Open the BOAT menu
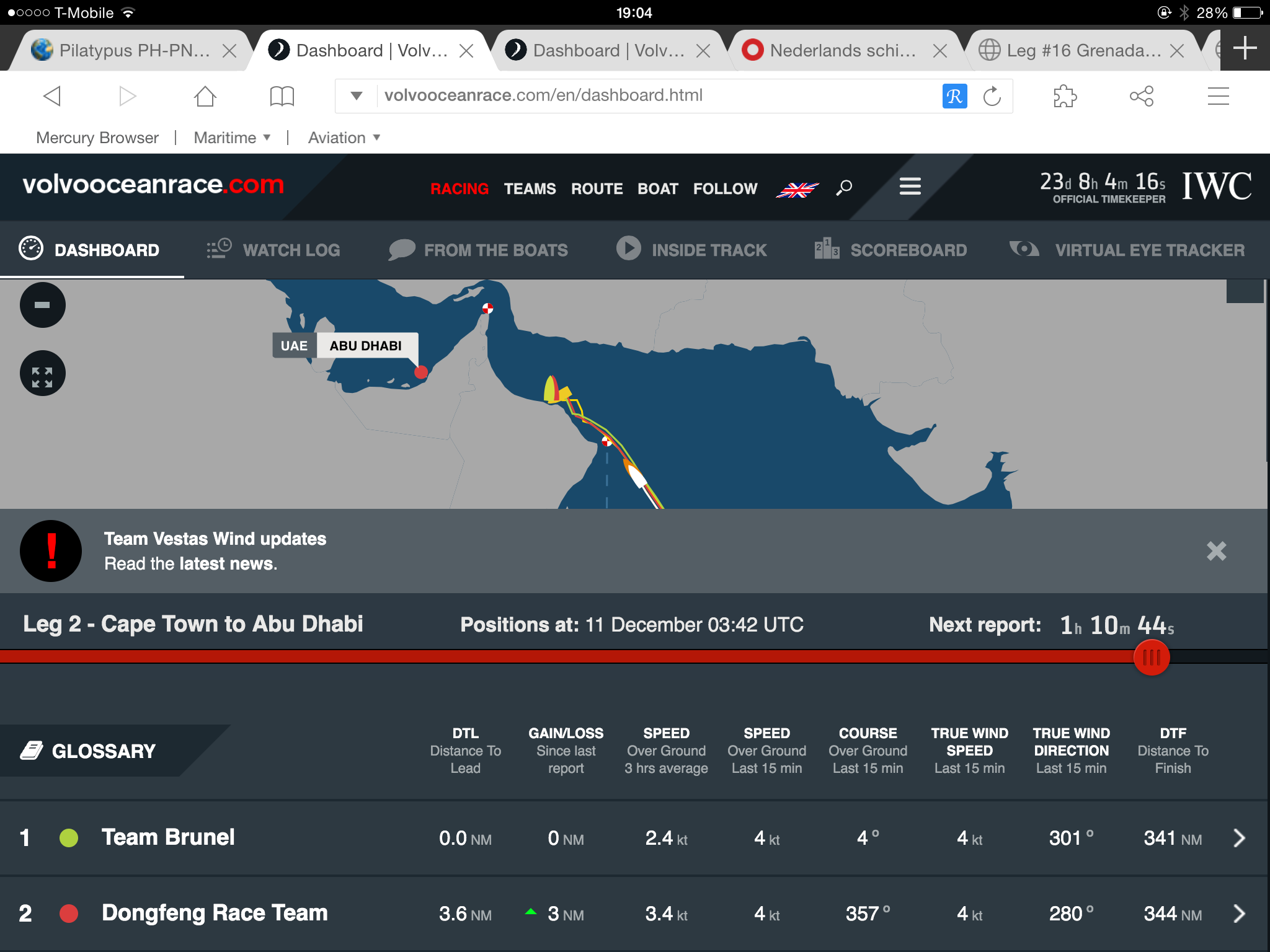This screenshot has height=952, width=1270. coord(658,189)
